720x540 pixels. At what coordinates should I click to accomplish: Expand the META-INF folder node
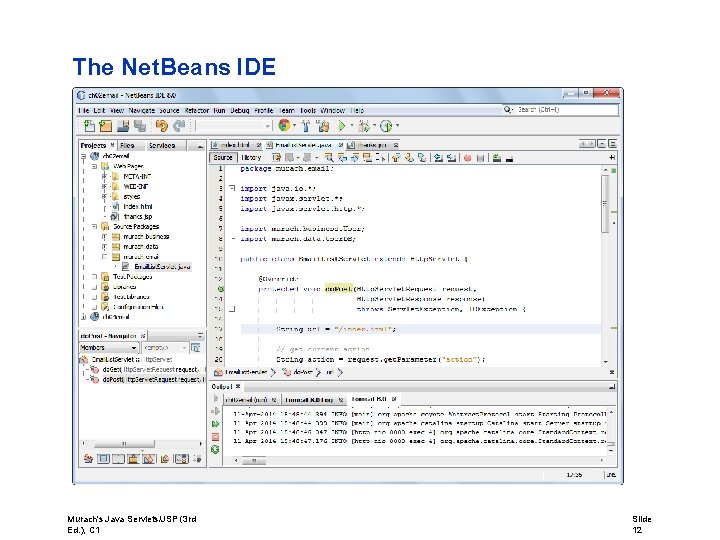pos(104,176)
